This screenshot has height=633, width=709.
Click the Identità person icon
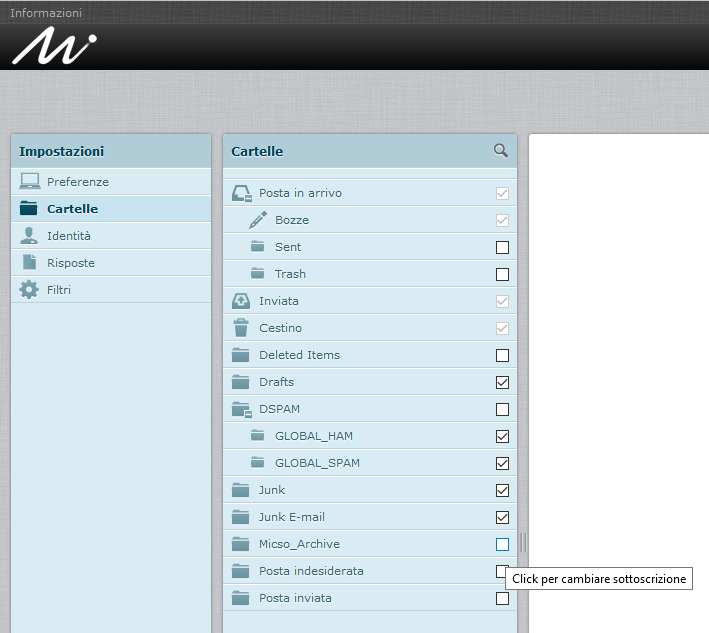[29, 236]
